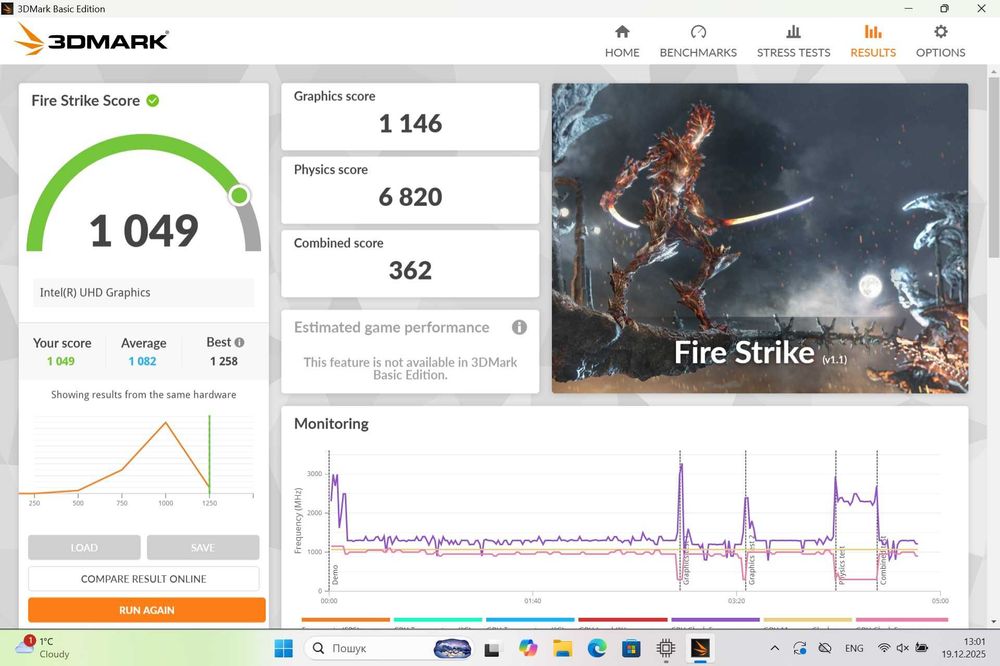Click the green knob on the score gauge
The height and width of the screenshot is (666, 1000).
(x=240, y=195)
